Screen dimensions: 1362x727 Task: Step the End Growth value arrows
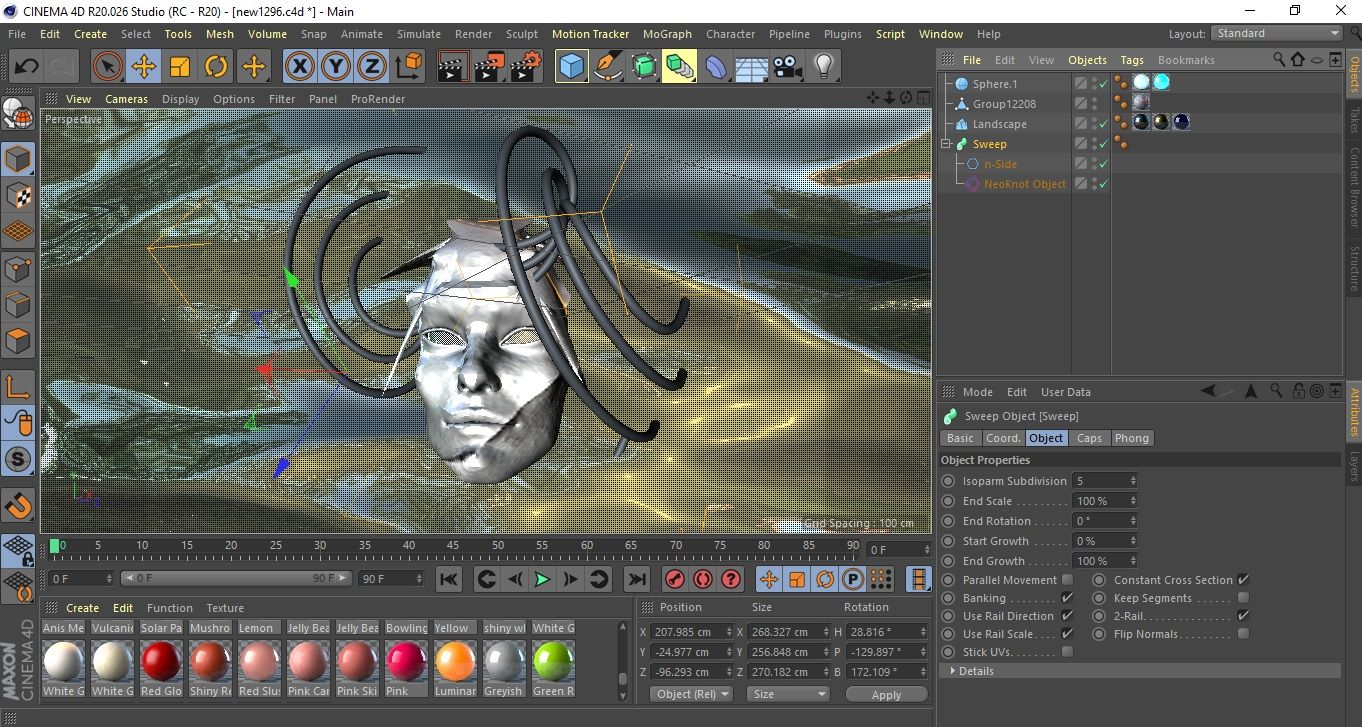pyautogui.click(x=1133, y=561)
